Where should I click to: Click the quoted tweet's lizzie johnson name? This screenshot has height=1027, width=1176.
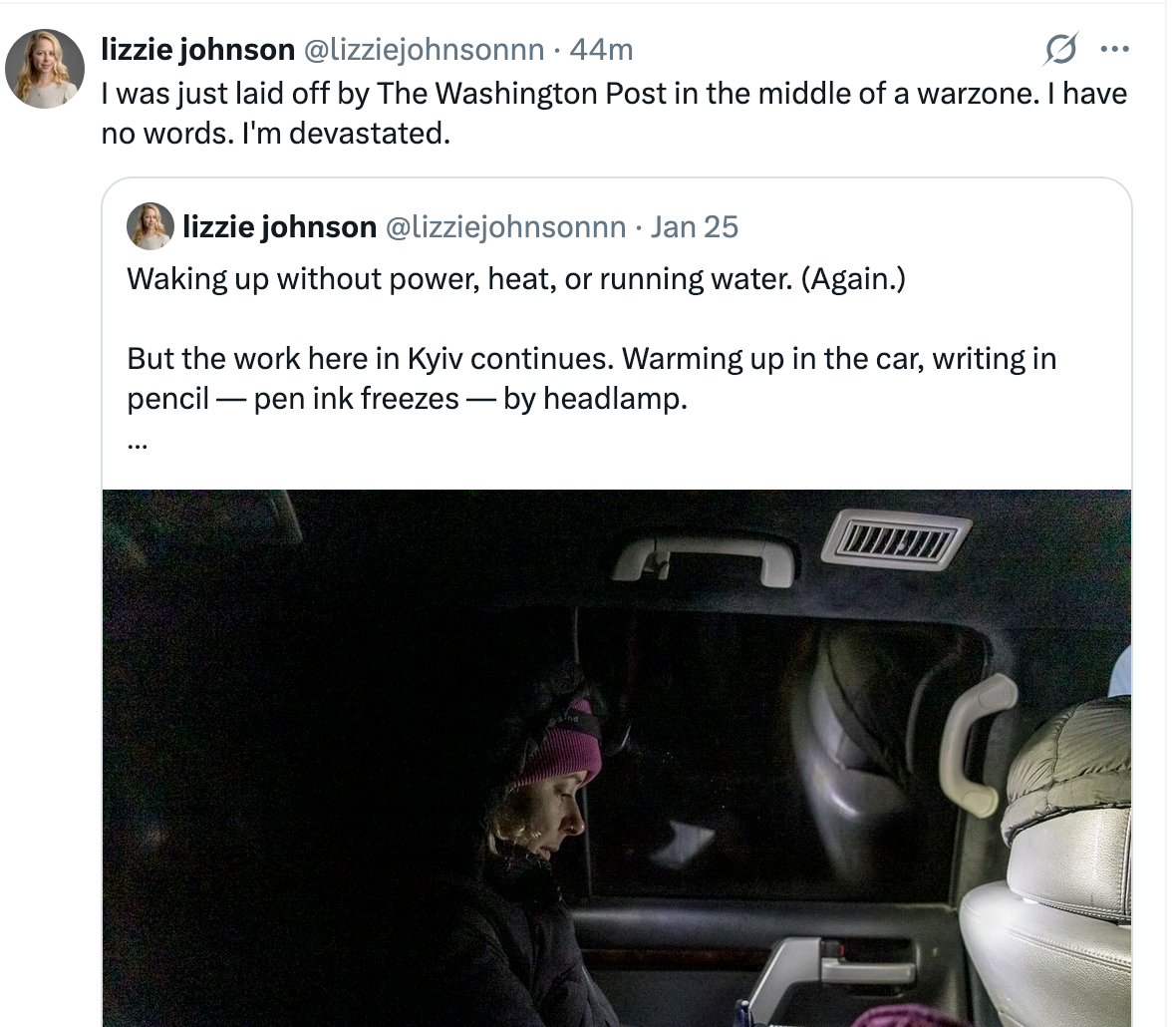tap(279, 227)
